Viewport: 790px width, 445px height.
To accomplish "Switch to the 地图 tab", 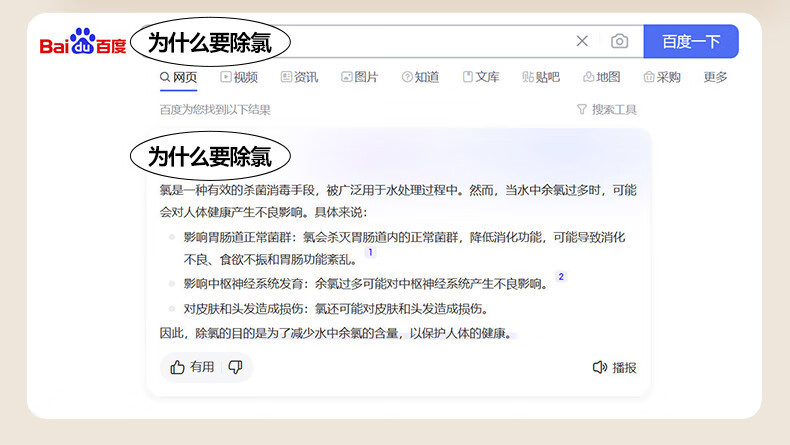I will coord(602,77).
